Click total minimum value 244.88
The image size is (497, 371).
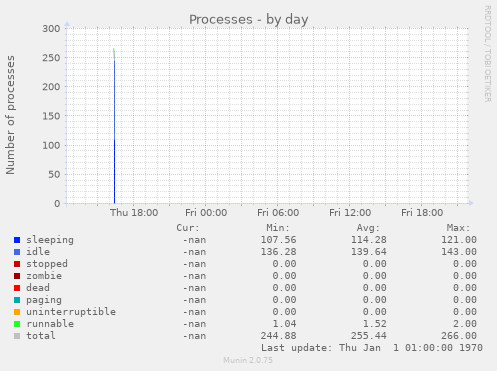pyautogui.click(x=278, y=336)
